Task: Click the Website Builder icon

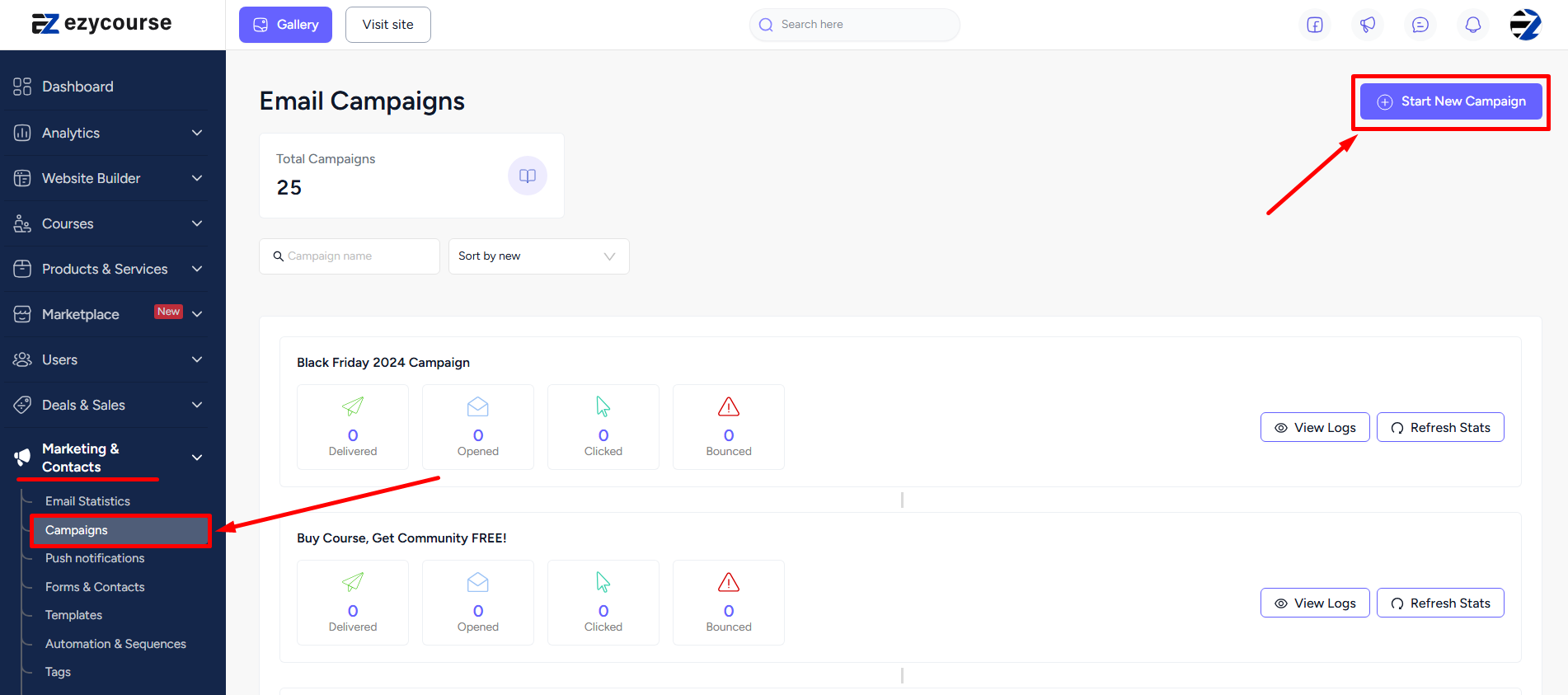Action: coord(22,178)
